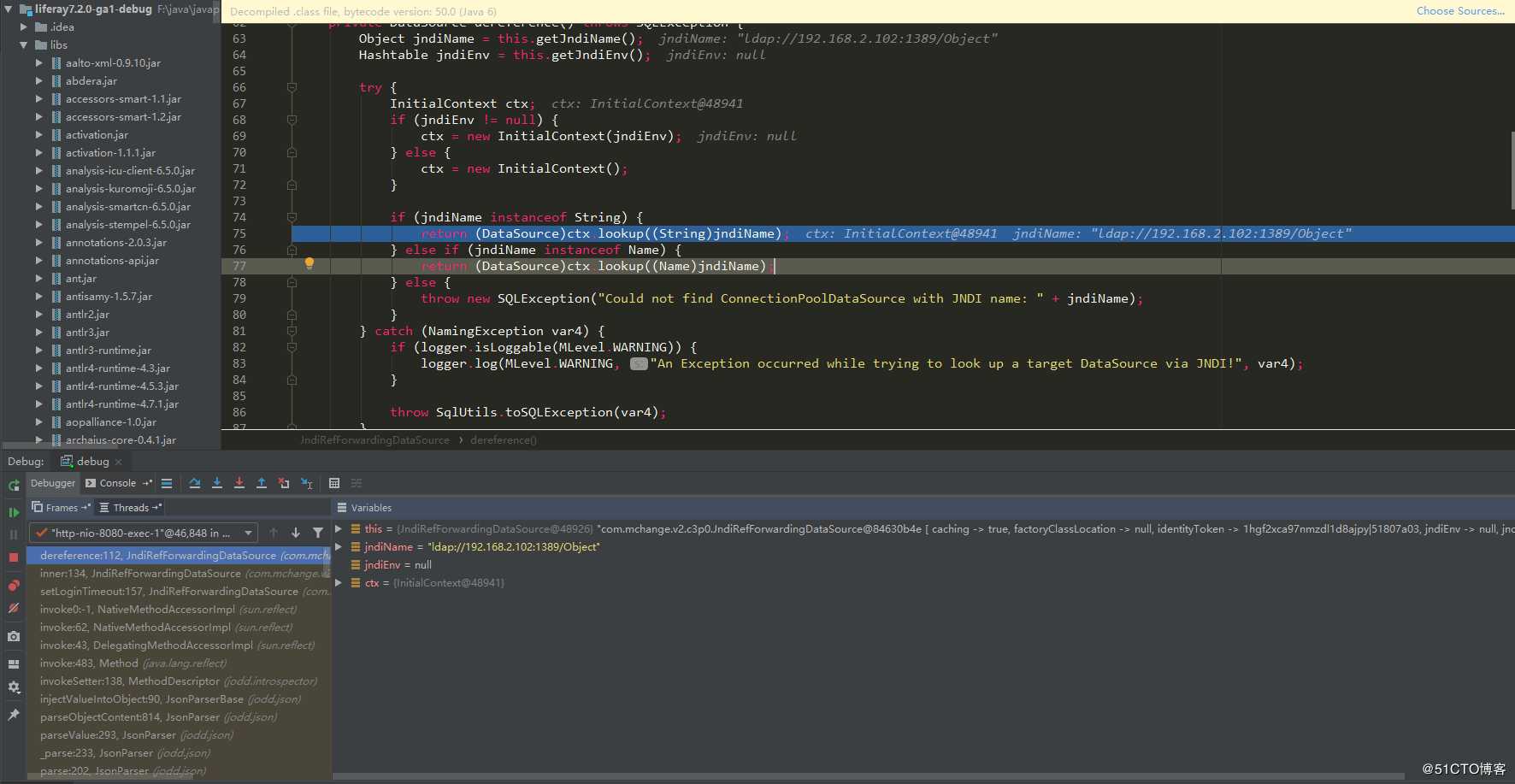Viewport: 1515px width, 784px height.
Task: Click the Step Over debugger icon
Action: [x=195, y=483]
